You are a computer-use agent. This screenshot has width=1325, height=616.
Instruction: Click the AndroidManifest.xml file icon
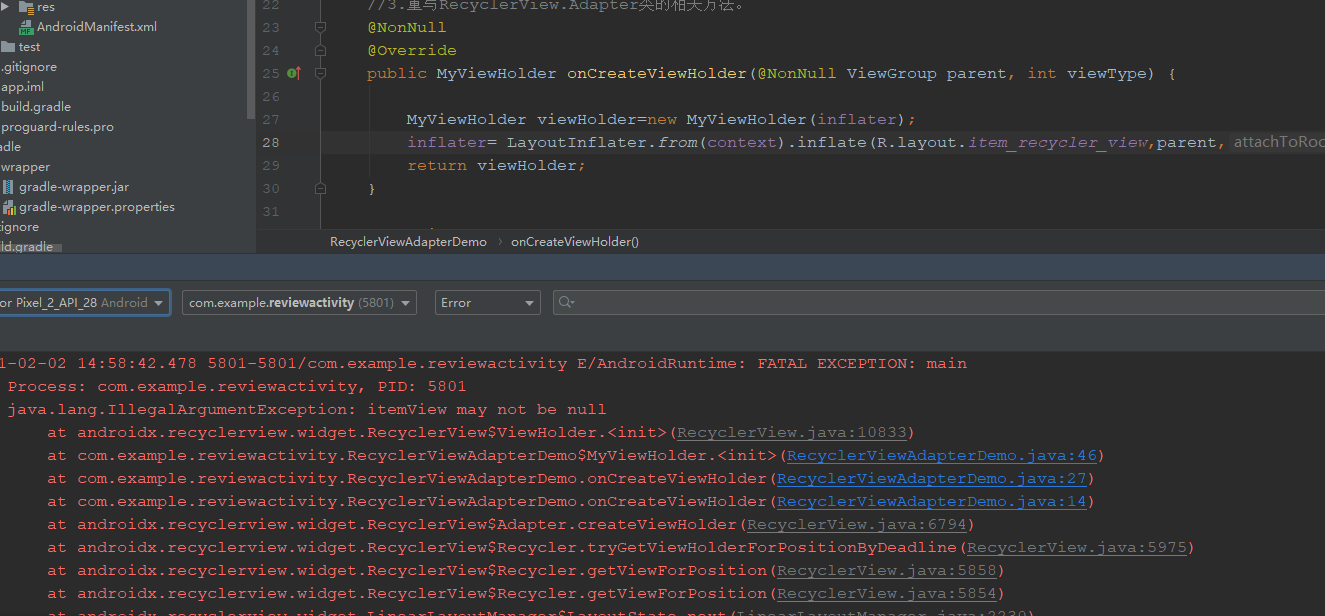26,27
